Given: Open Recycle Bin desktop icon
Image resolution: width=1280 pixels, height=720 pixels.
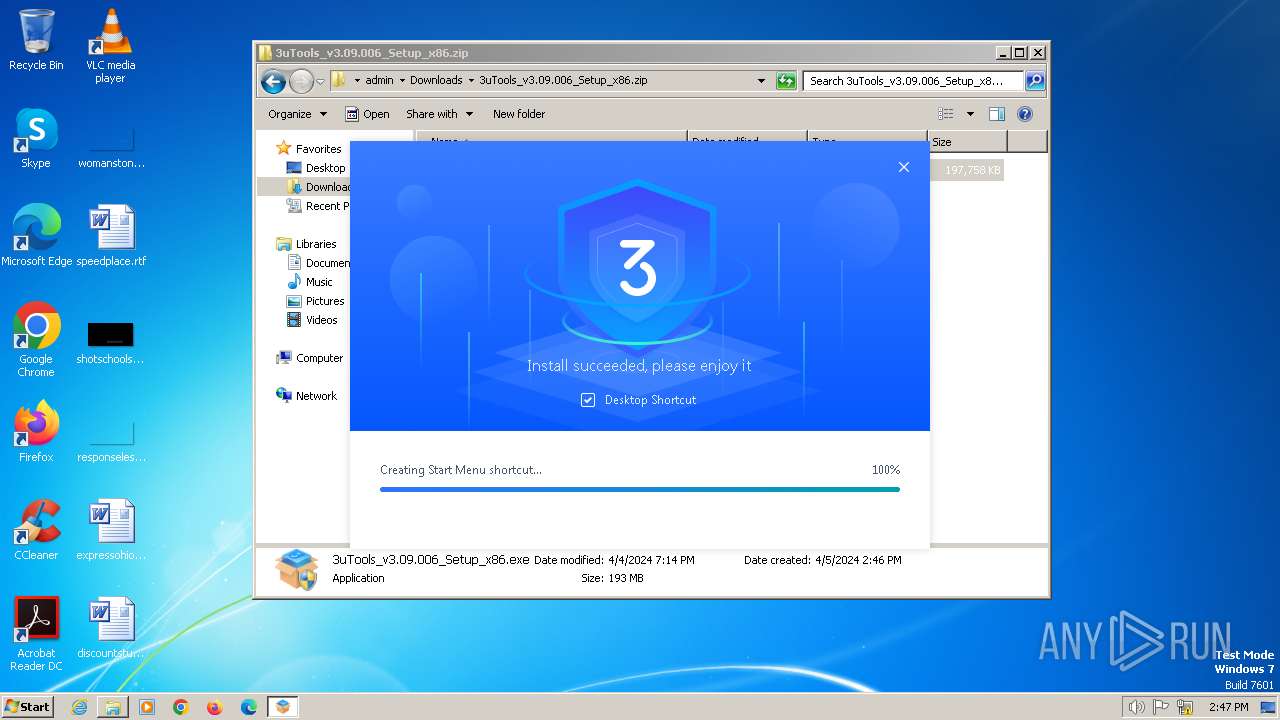Looking at the screenshot, I should pos(36,40).
